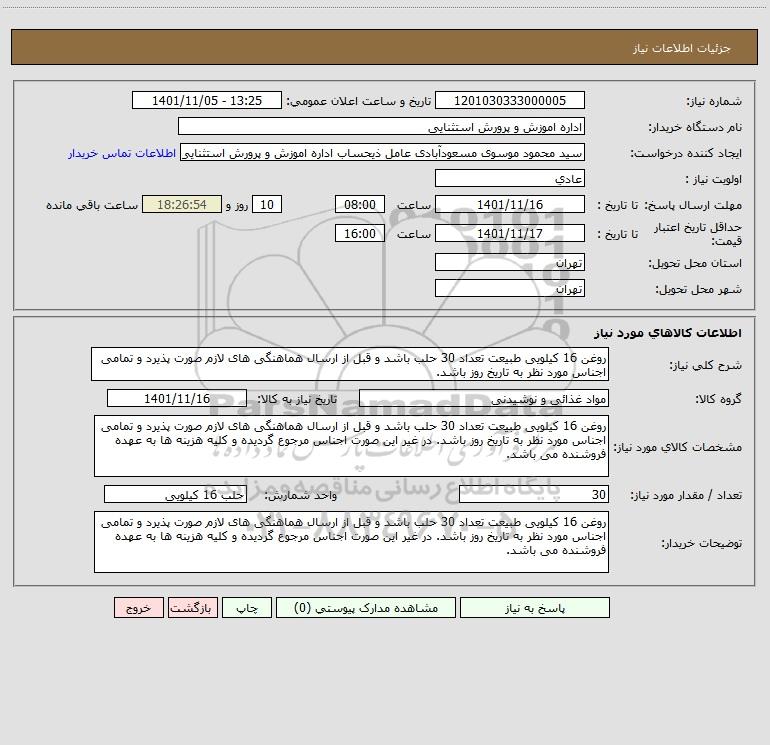This screenshot has width=770, height=745.
Task: Click the remaining time countdown 18:26:54
Action: tap(182, 204)
